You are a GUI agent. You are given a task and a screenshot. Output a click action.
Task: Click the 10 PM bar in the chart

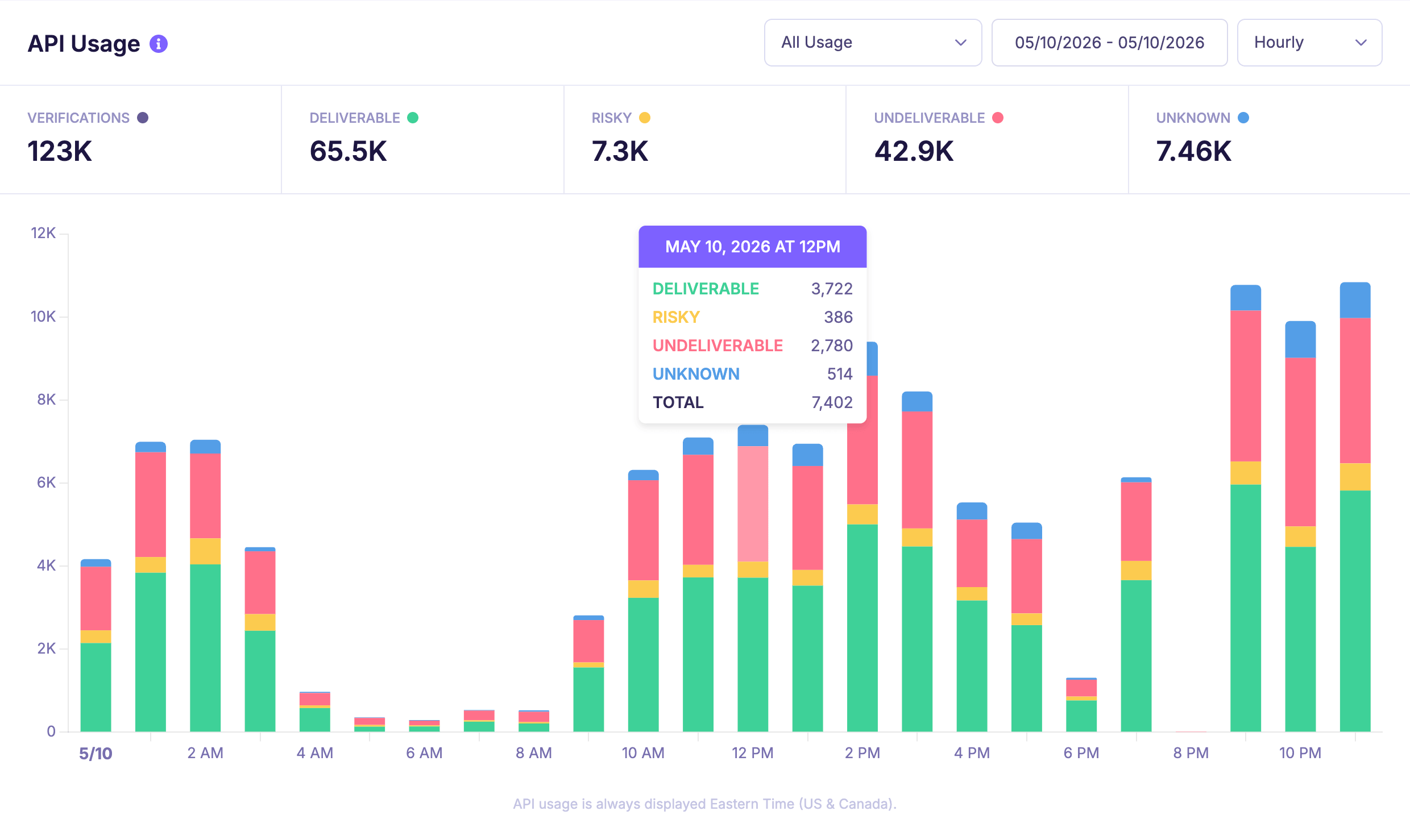click(x=1300, y=526)
